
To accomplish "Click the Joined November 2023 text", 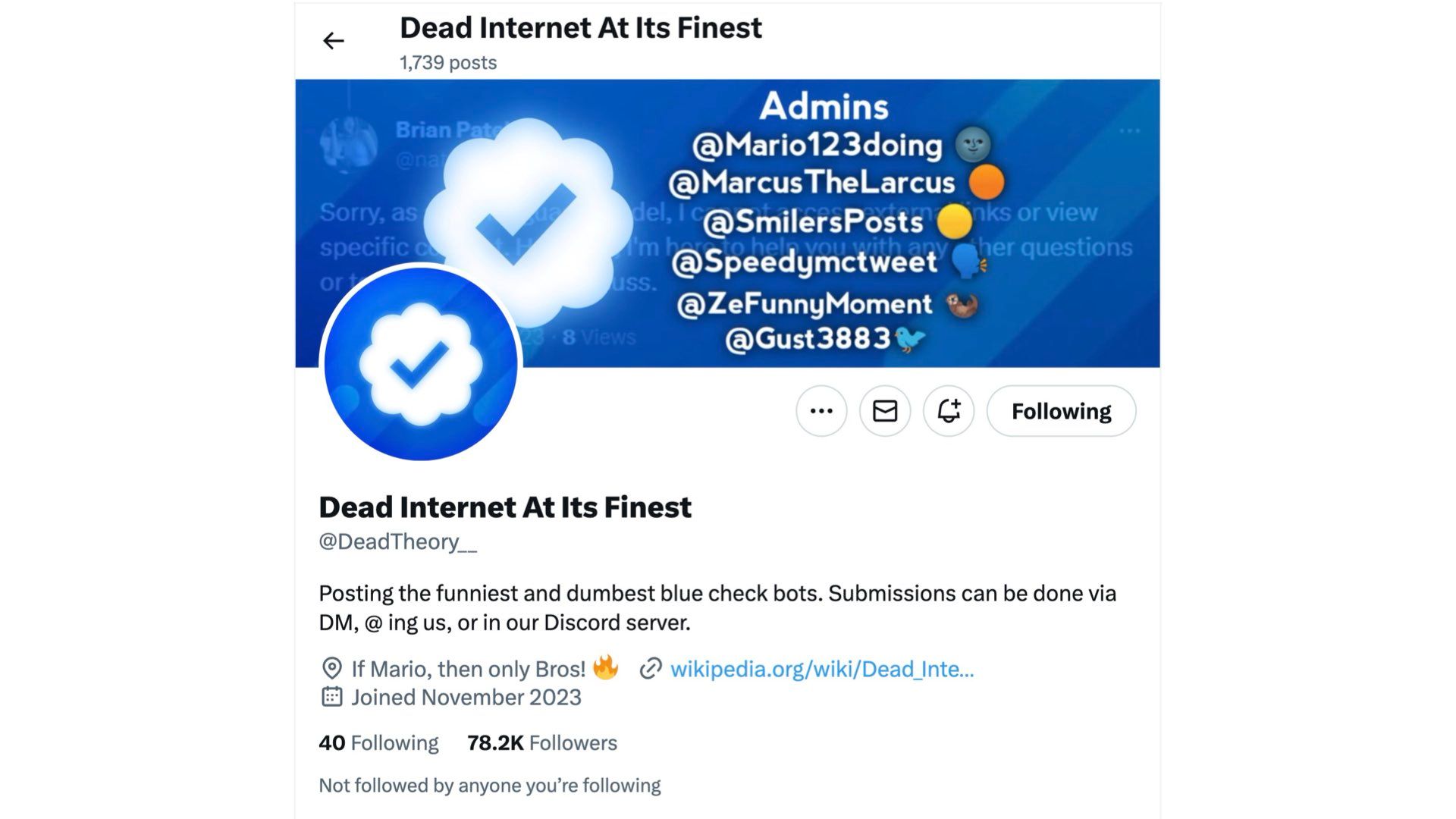I will tap(466, 698).
